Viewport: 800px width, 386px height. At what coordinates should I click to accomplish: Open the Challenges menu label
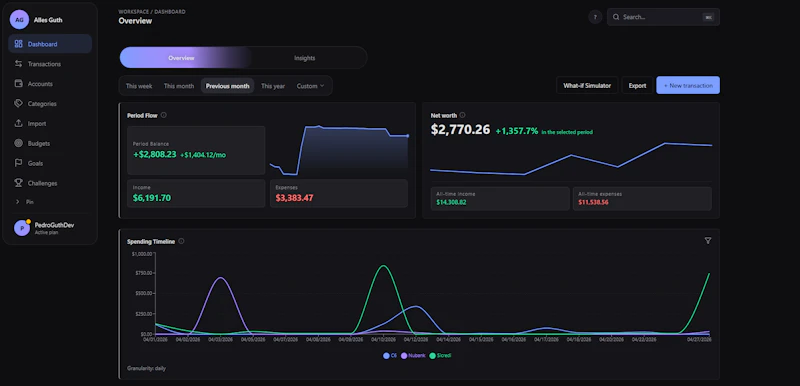click(x=42, y=184)
